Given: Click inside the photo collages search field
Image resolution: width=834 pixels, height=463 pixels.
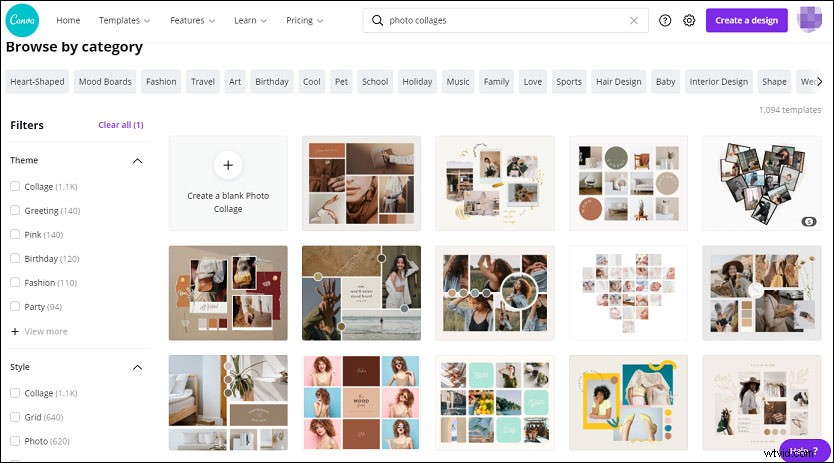Looking at the screenshot, I should point(505,20).
